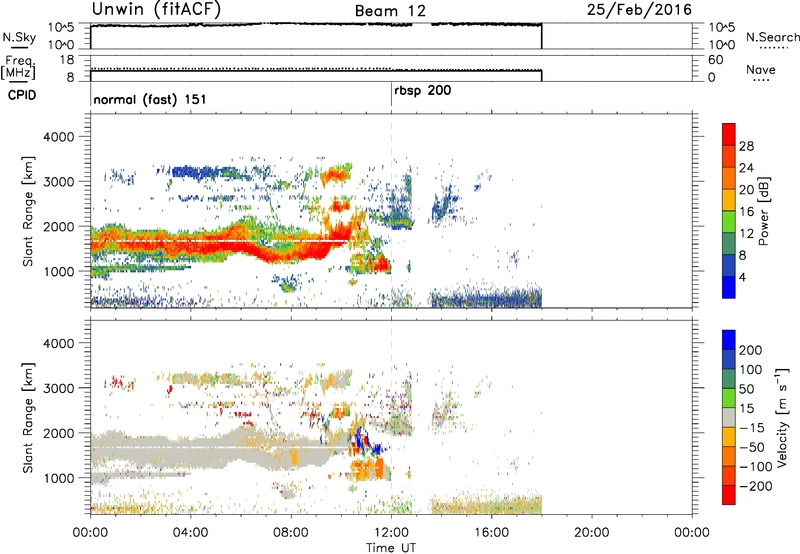
Task: Click the blue top of velocity color bar
Action: 729,340
